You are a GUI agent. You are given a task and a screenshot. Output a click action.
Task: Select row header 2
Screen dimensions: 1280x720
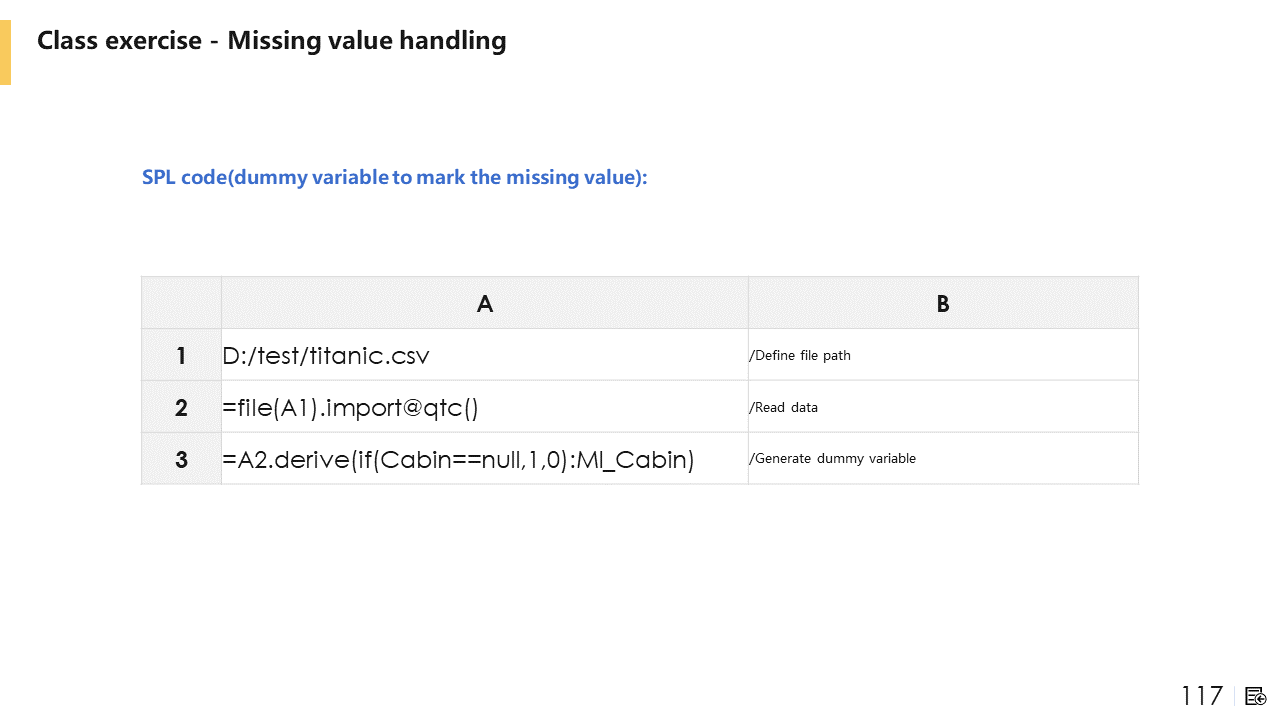coord(181,407)
